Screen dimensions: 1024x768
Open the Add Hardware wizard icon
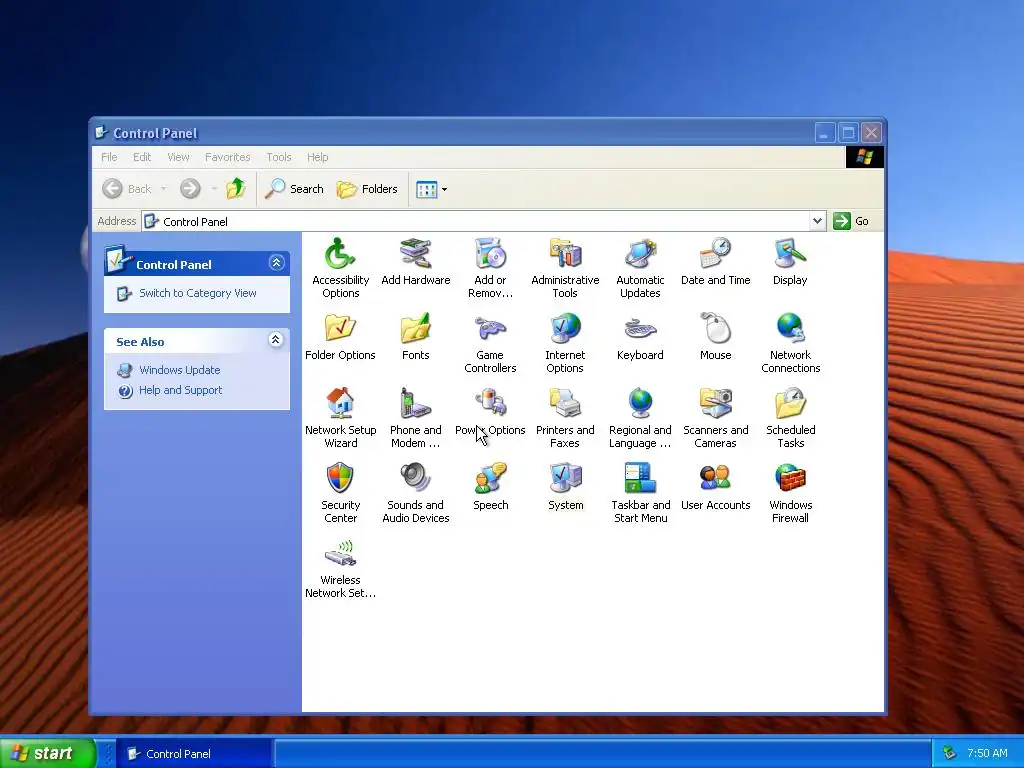[x=415, y=254]
